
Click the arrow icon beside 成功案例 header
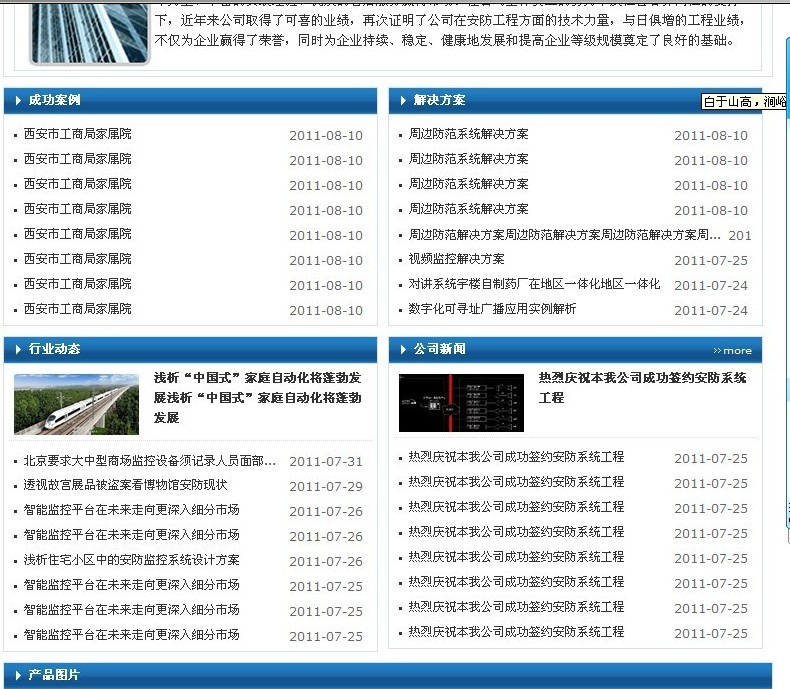[x=19, y=100]
